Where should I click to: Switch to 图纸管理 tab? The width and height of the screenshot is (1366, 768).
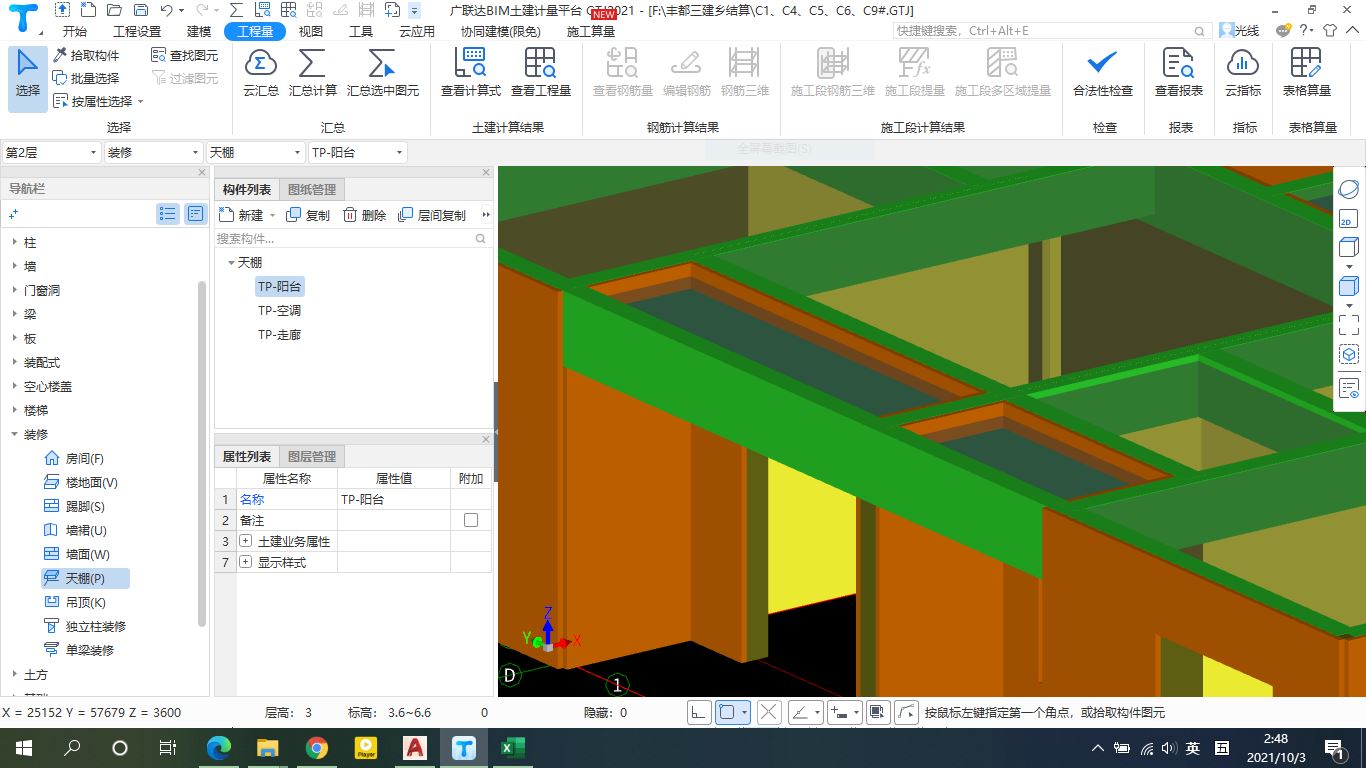312,190
